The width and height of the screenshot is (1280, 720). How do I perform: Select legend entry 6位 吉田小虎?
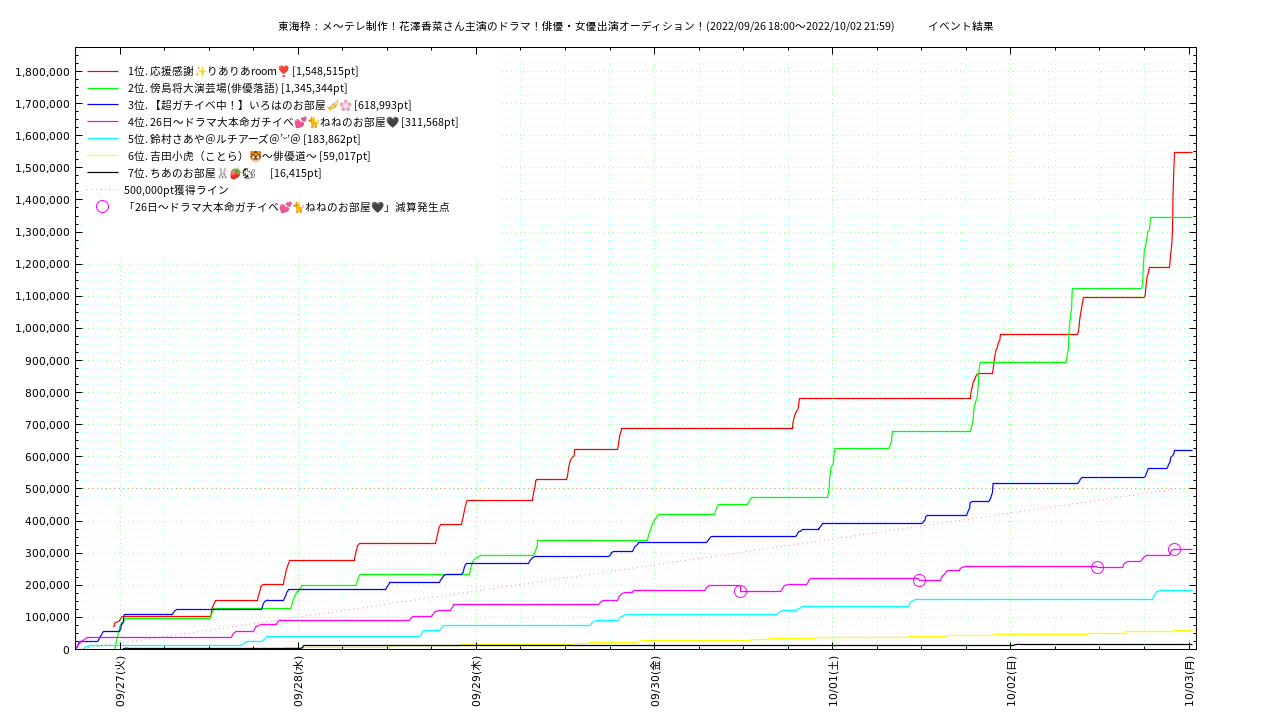pos(249,156)
